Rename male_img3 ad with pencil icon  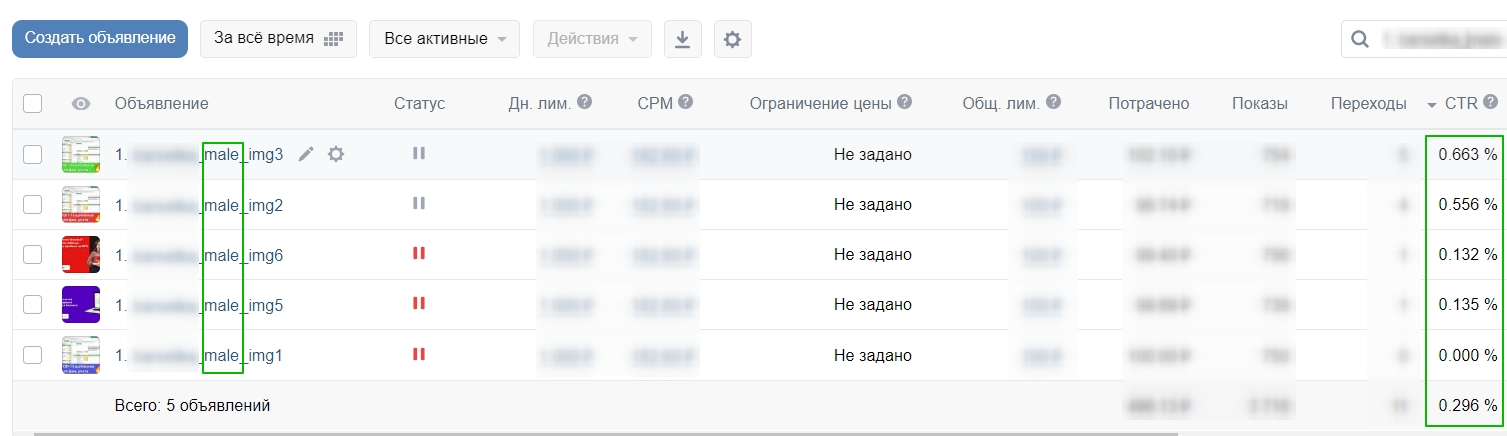pos(306,154)
